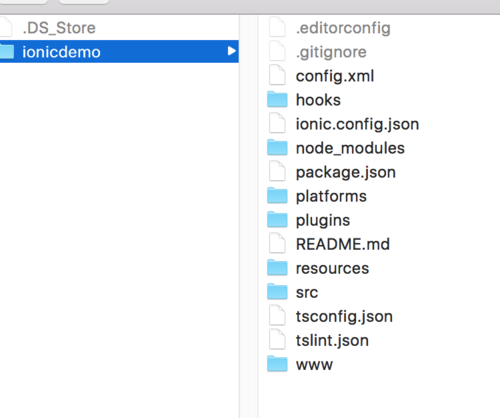Select tslint.json file name
Image resolution: width=500 pixels, height=418 pixels.
[x=332, y=340]
